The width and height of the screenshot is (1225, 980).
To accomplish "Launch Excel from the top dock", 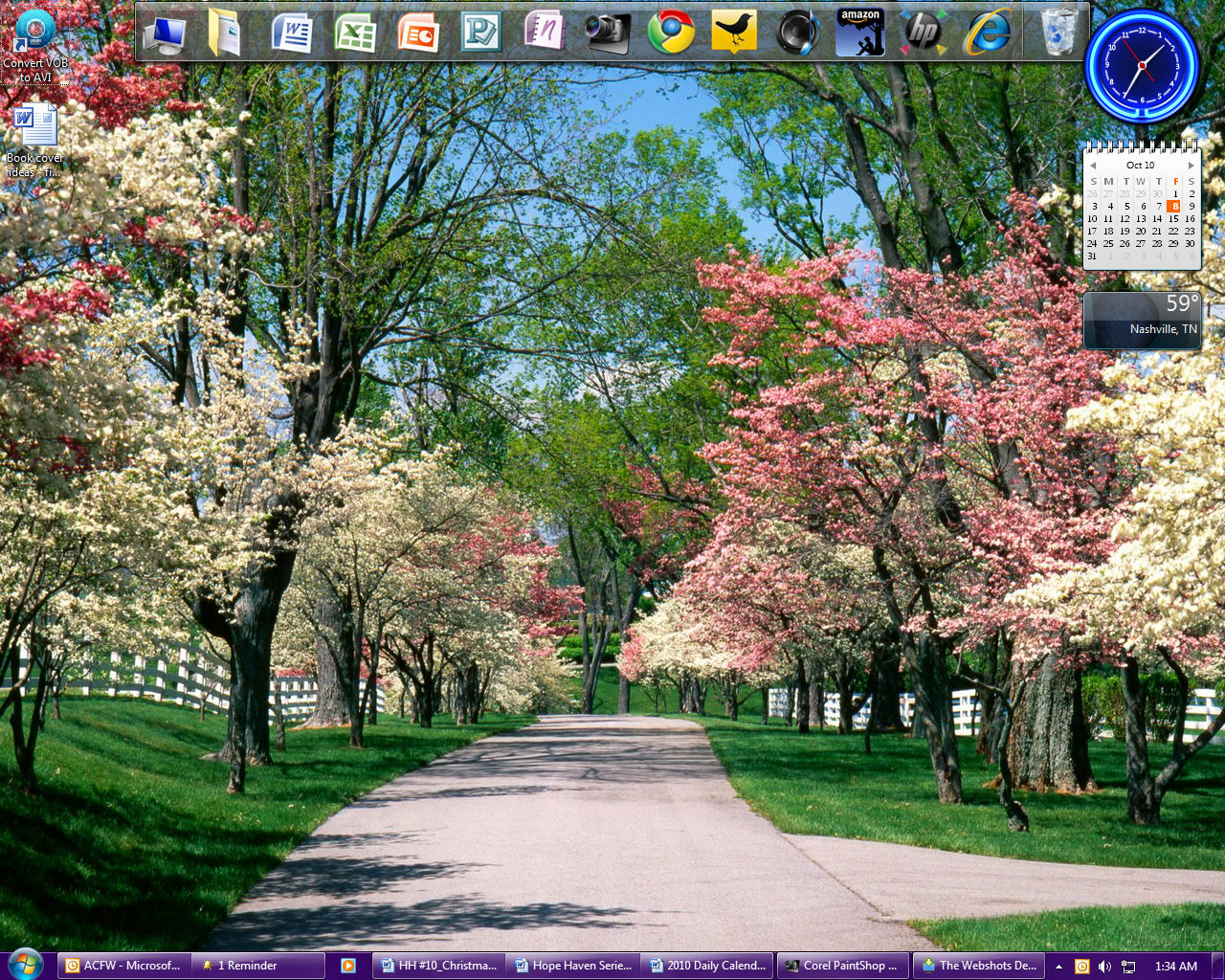I will tap(355, 33).
